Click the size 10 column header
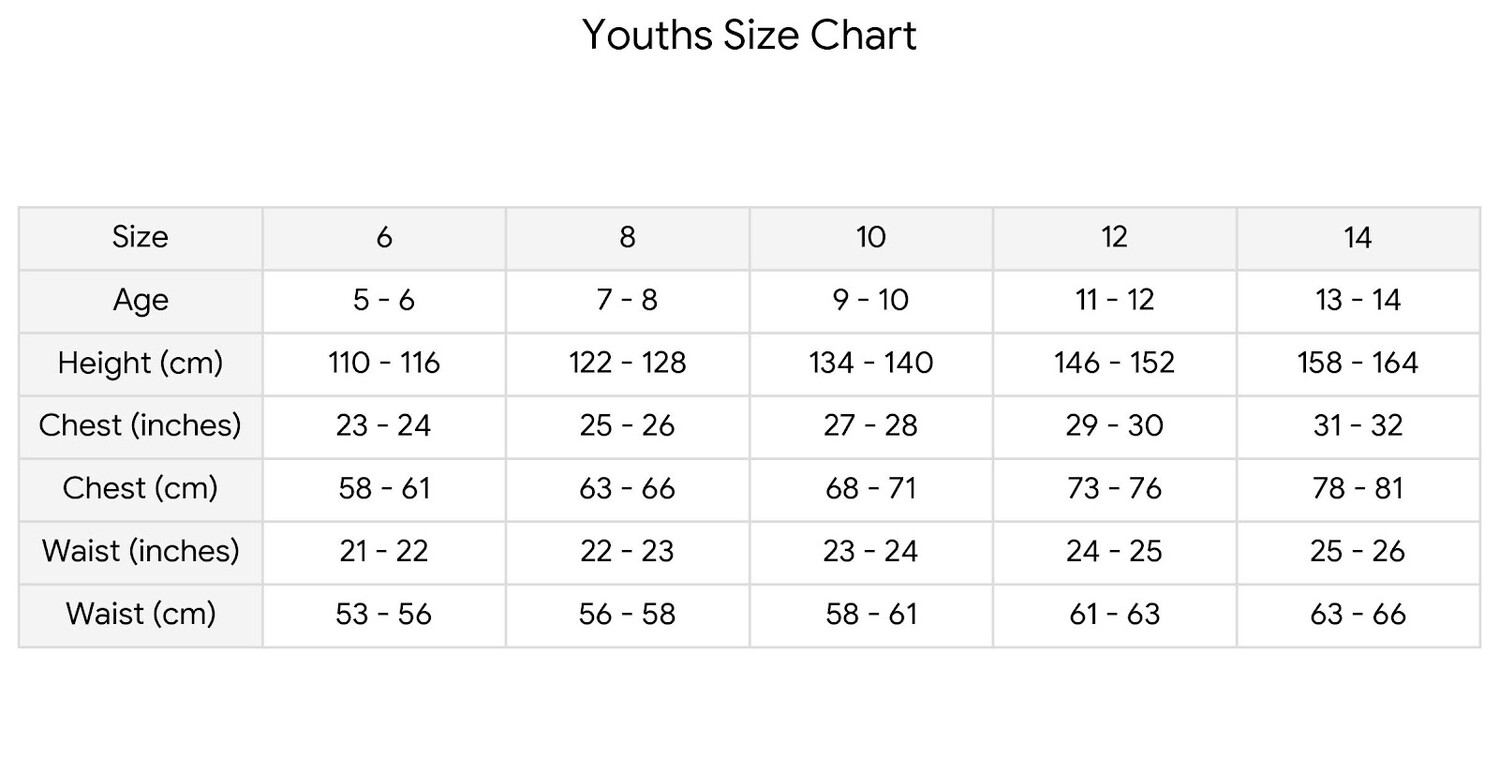Viewport: 1499px width, 773px height. click(x=870, y=237)
